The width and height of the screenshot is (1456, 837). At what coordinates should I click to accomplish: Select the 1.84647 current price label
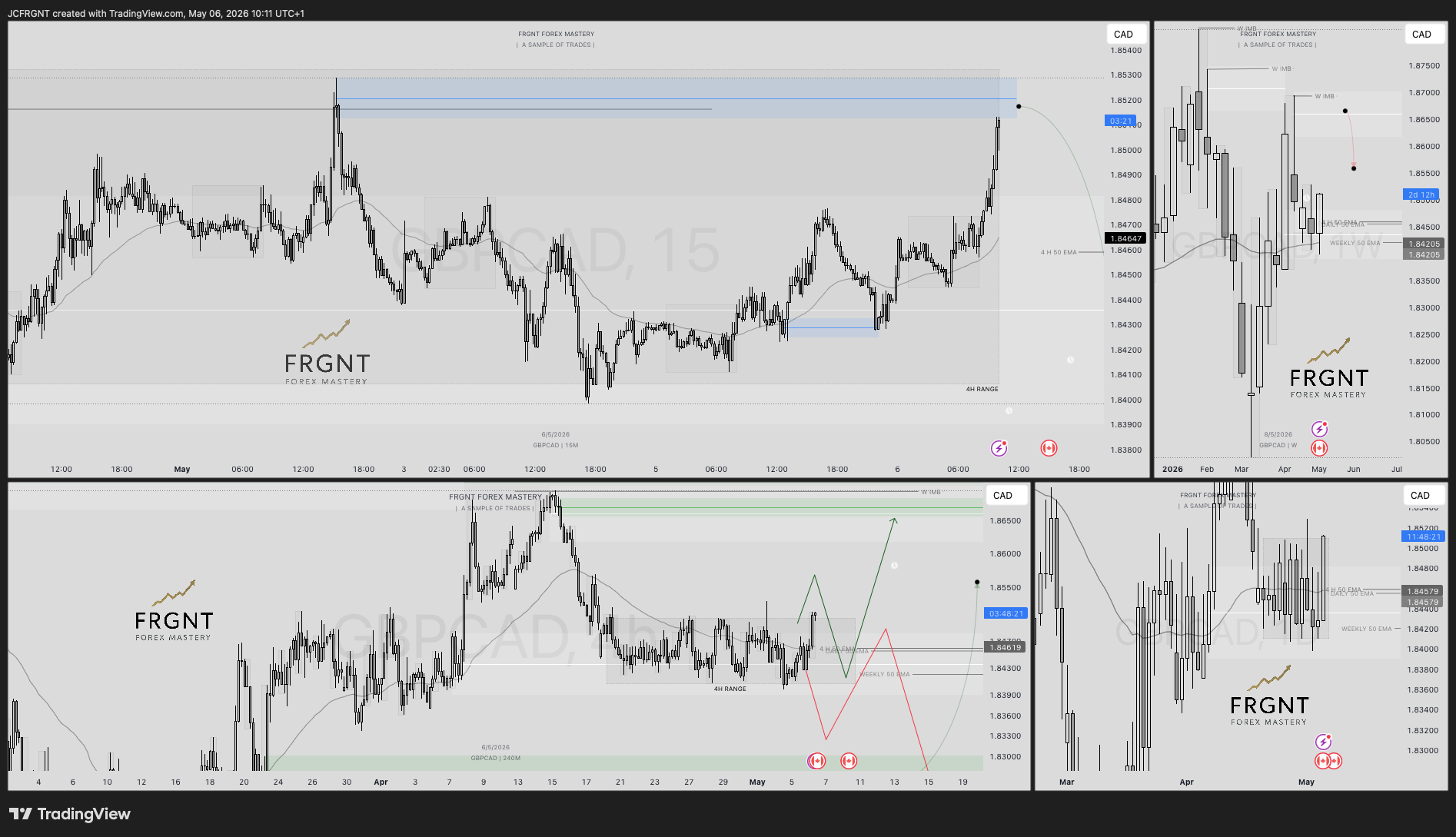pyautogui.click(x=1125, y=238)
